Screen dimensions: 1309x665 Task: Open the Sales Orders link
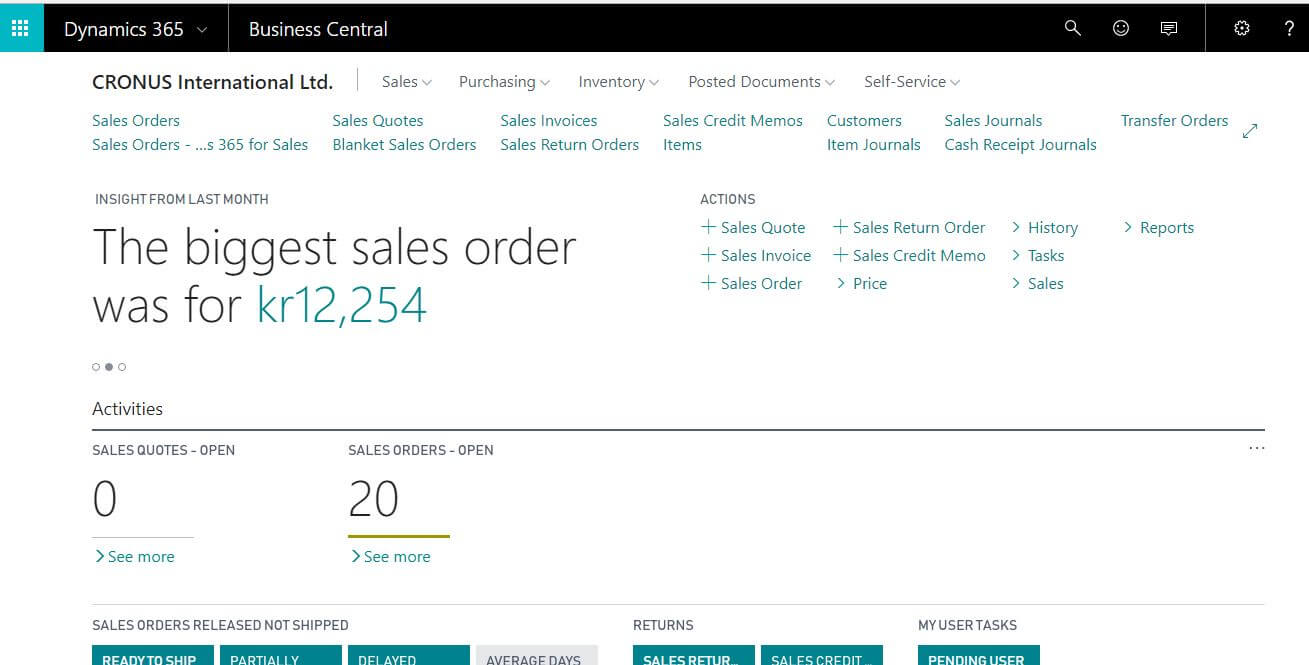pos(136,121)
